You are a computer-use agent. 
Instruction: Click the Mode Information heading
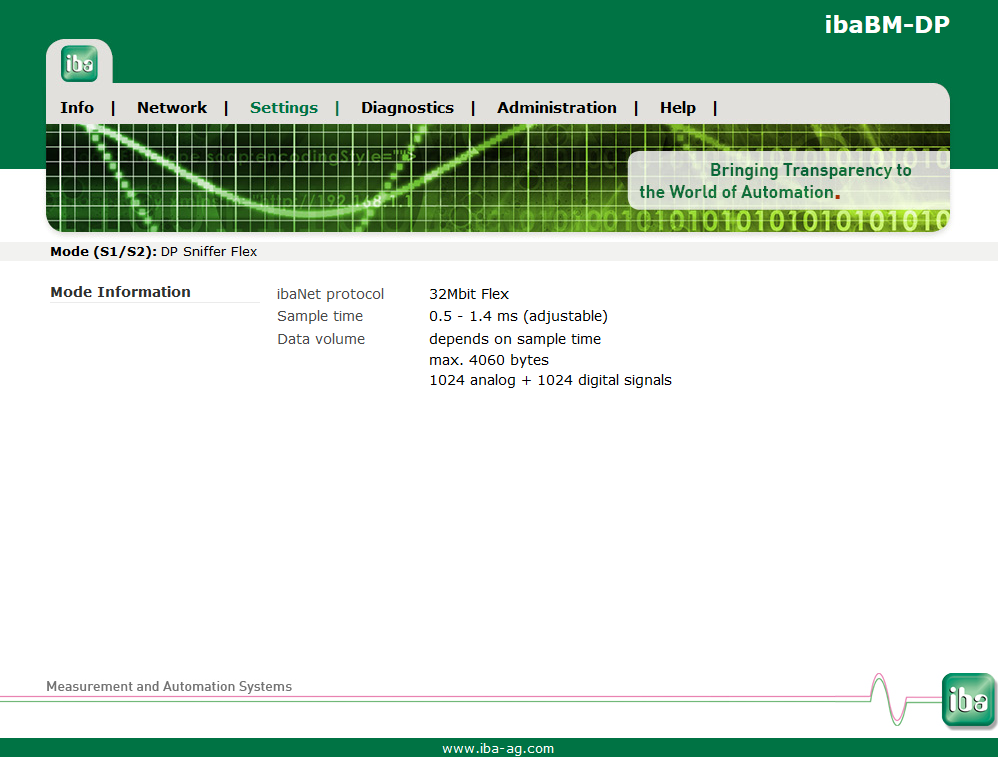(120, 292)
